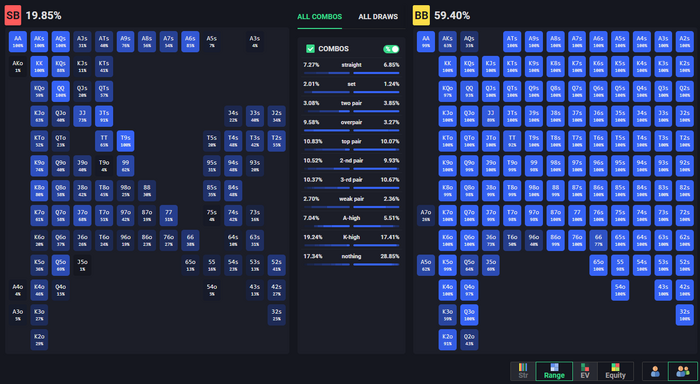
Task: Select the overpair combos row
Action: [351, 125]
